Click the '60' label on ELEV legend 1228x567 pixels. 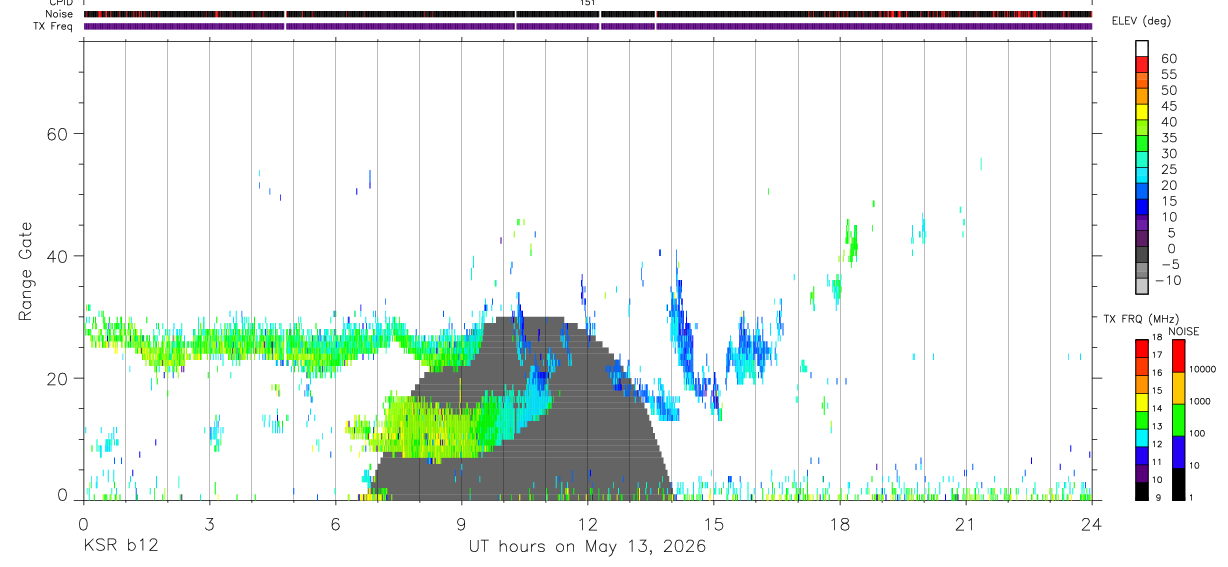(x=1168, y=58)
